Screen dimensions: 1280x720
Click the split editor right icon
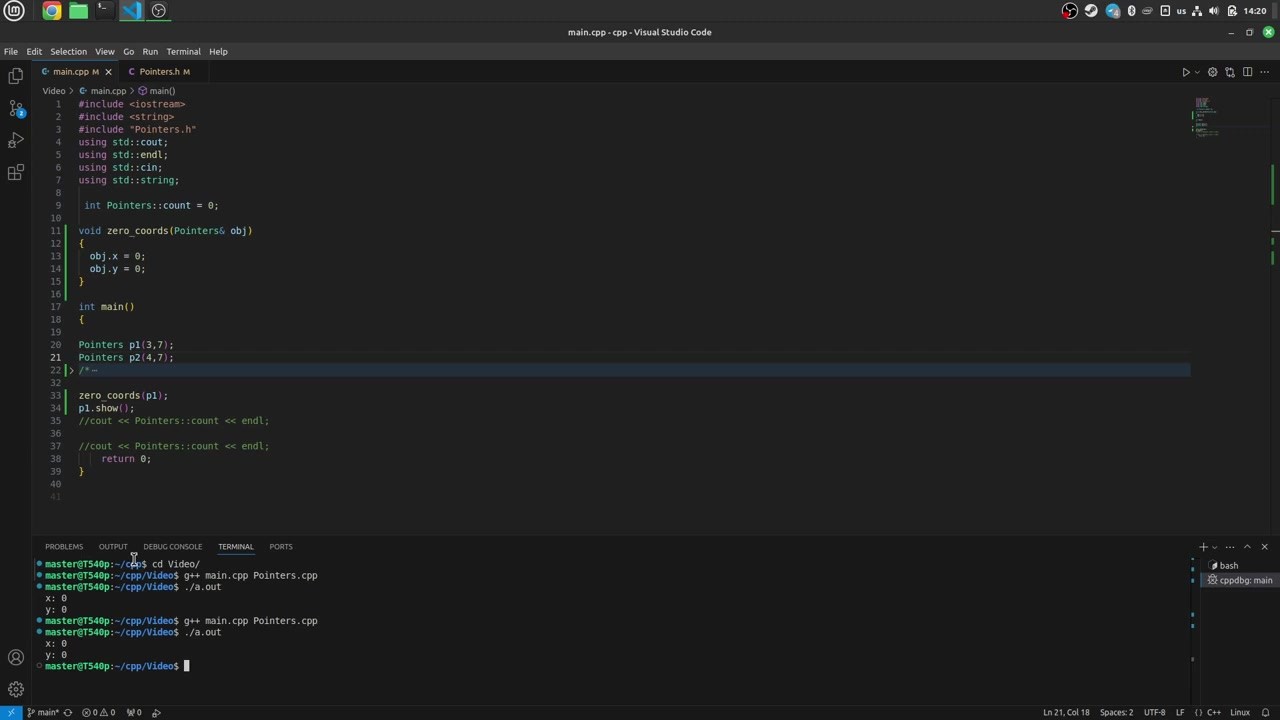(x=1247, y=72)
